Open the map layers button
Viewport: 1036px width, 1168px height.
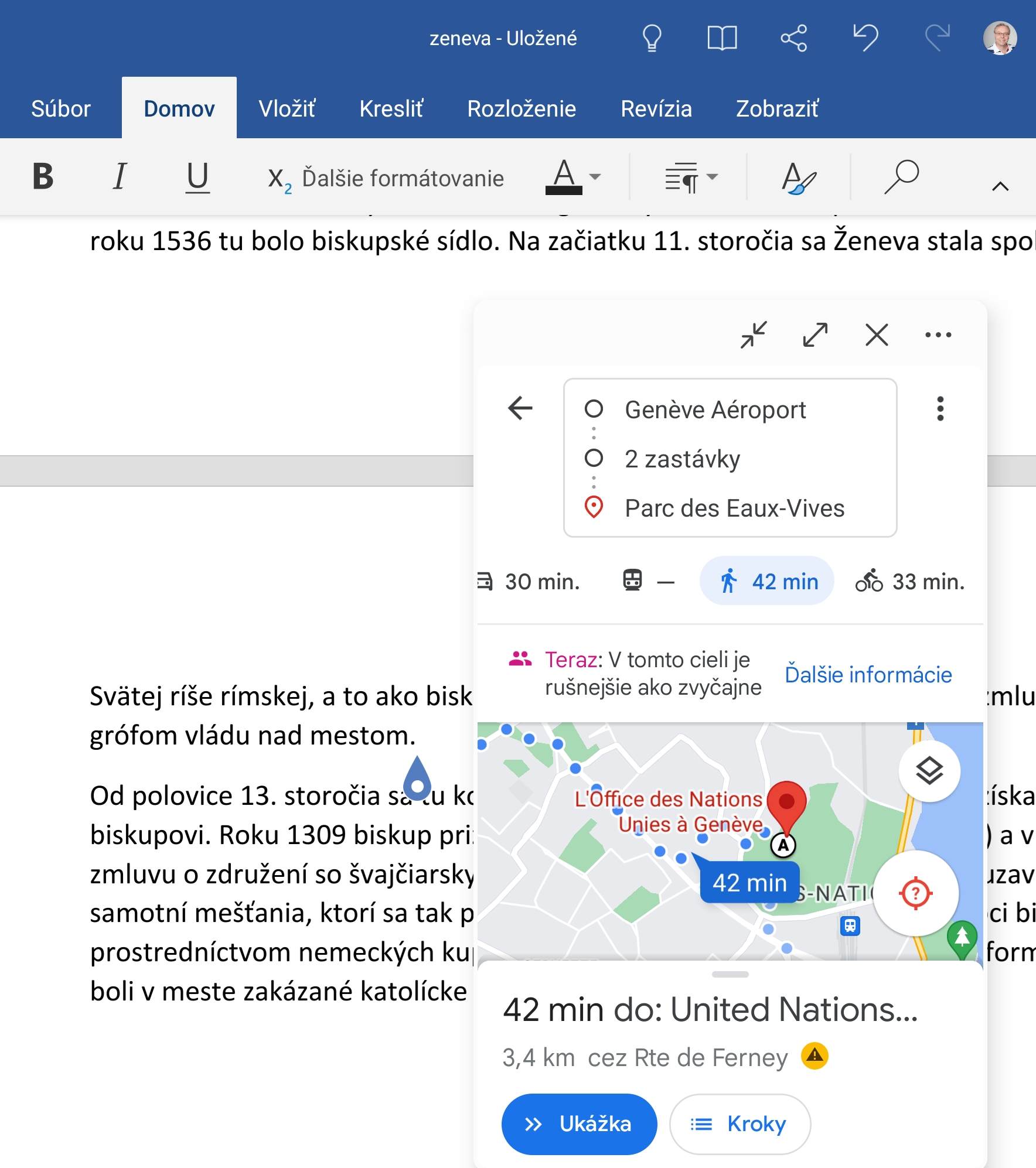tap(929, 771)
